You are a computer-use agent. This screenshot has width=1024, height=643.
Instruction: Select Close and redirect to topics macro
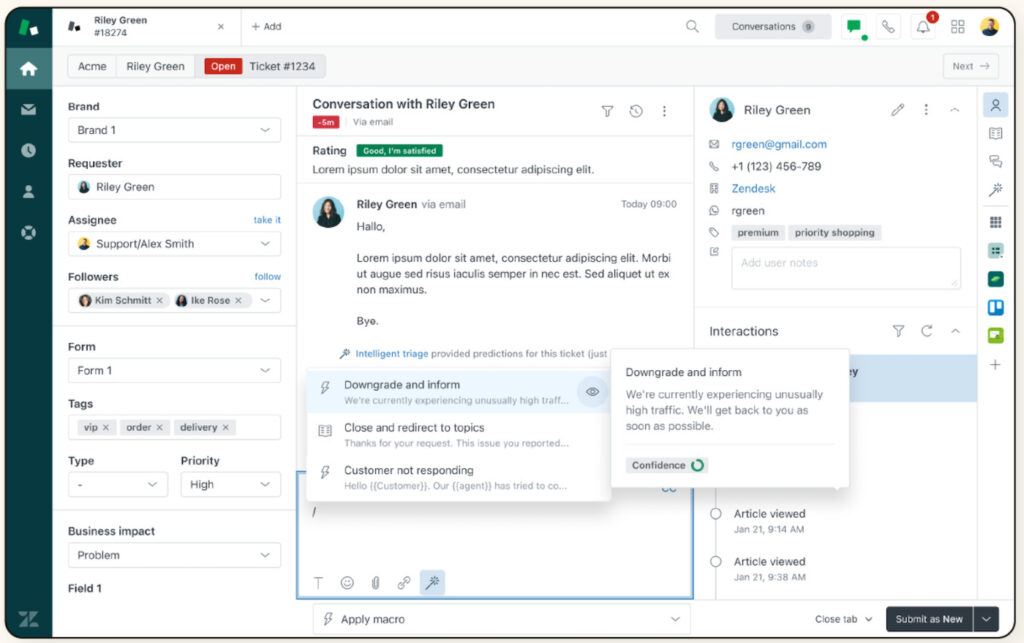(458, 435)
